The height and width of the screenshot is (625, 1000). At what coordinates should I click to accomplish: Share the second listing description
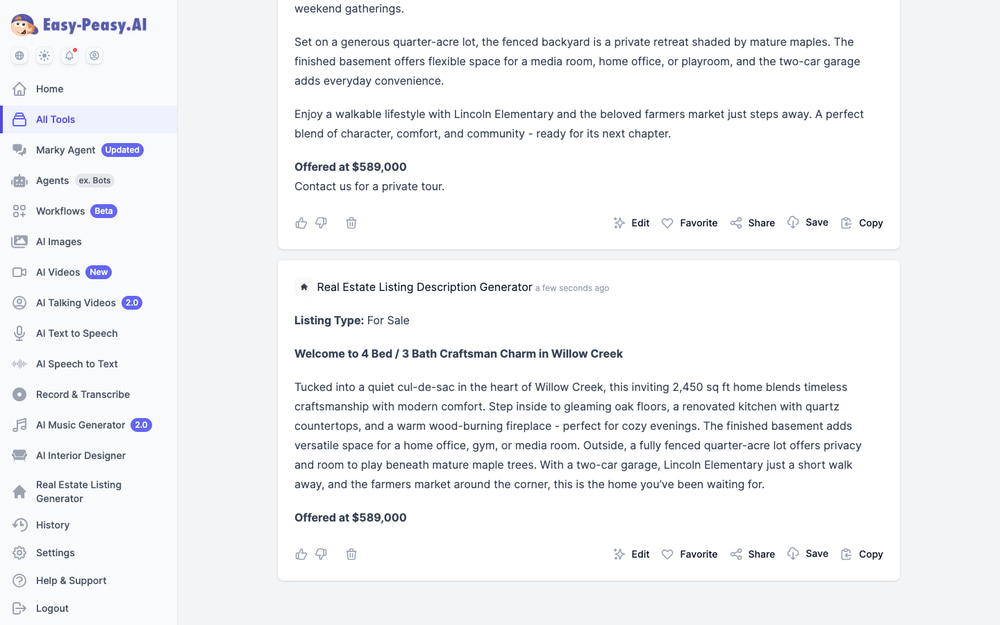[753, 554]
